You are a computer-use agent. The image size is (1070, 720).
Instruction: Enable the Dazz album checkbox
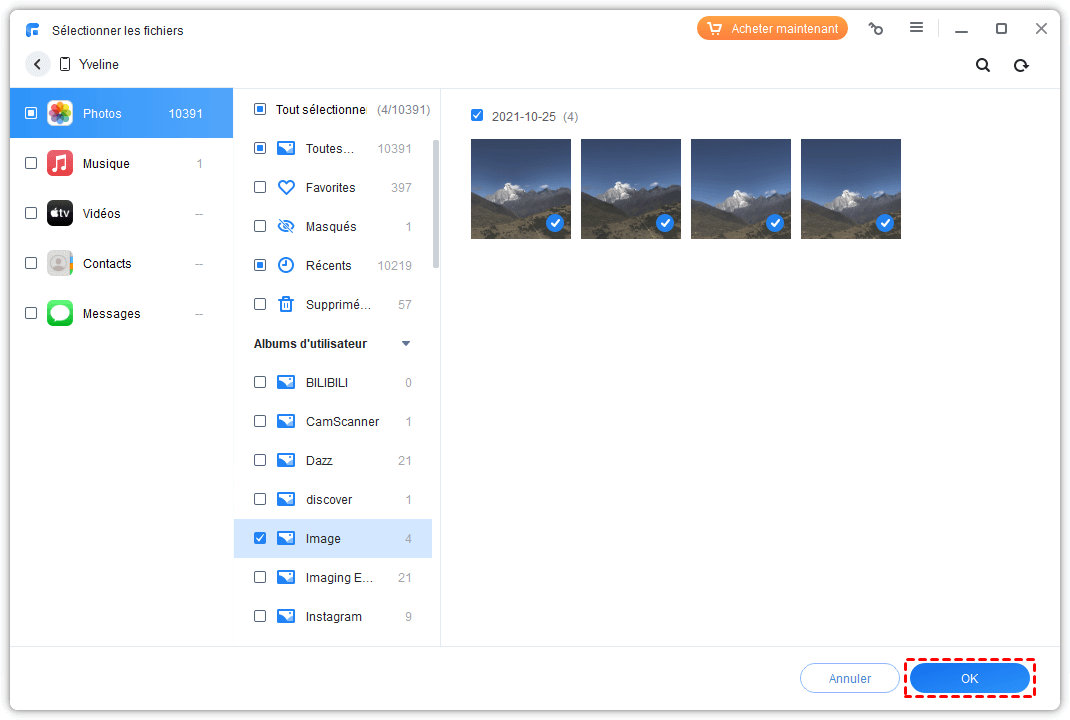tap(260, 460)
